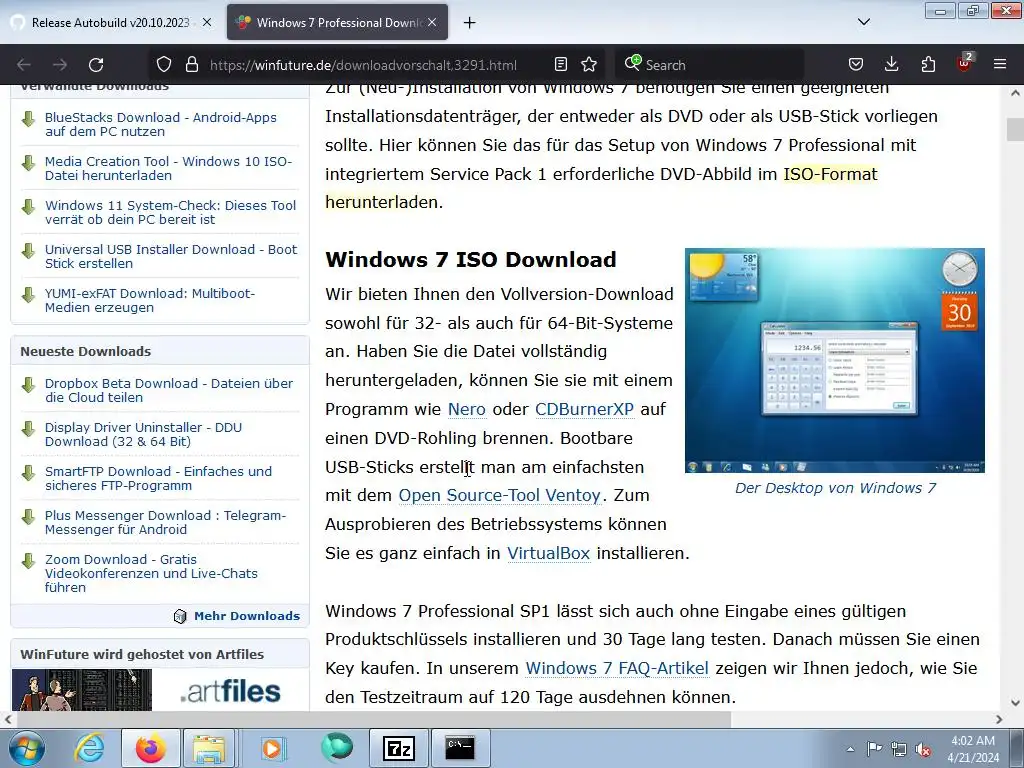Follow the Open Source-Tool Ventoy link
Screen dimensions: 1024x768
(500, 496)
